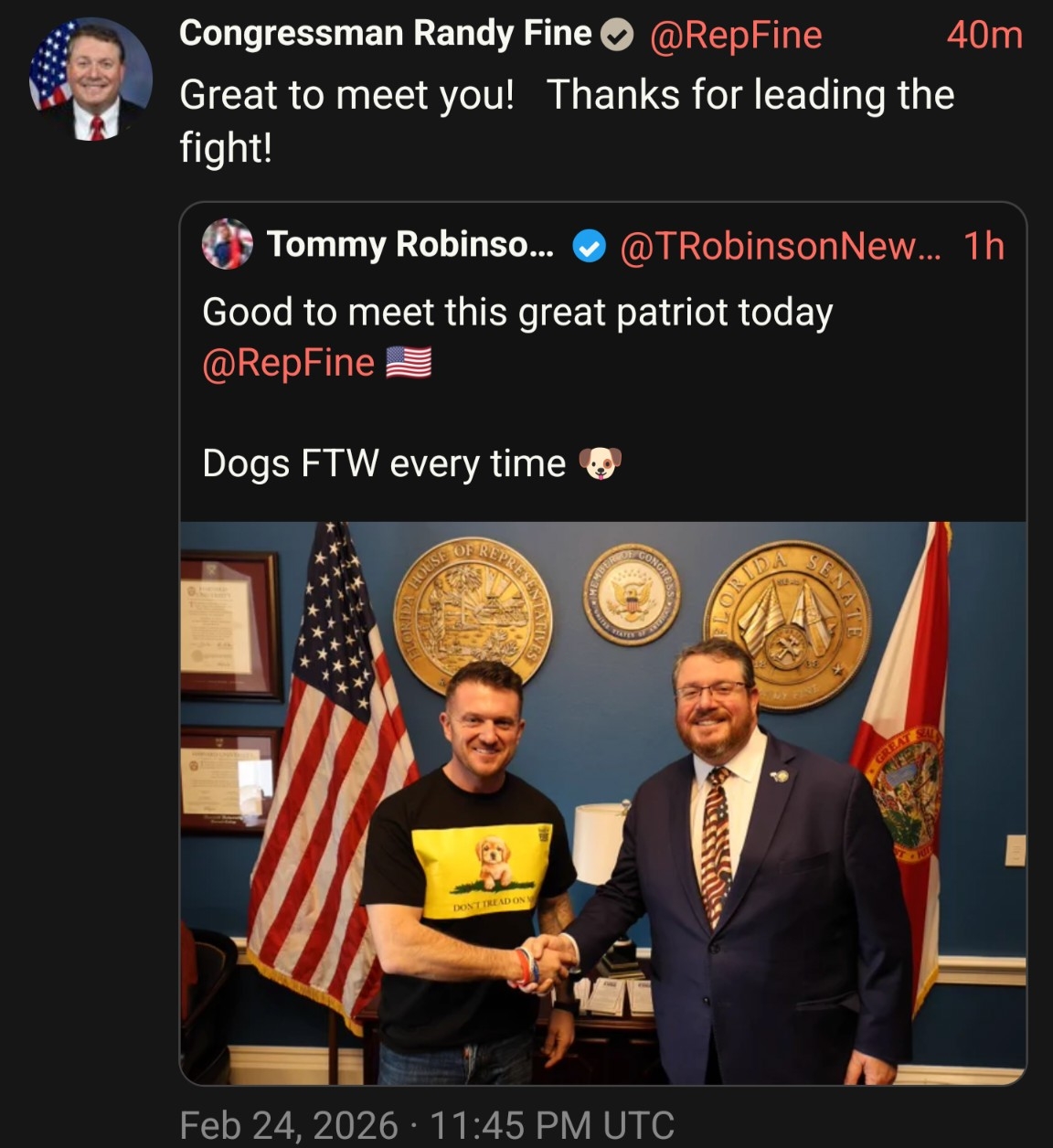Click Congressman Randy Fine's profile avatar
Image resolution: width=1053 pixels, height=1148 pixels.
point(90,80)
